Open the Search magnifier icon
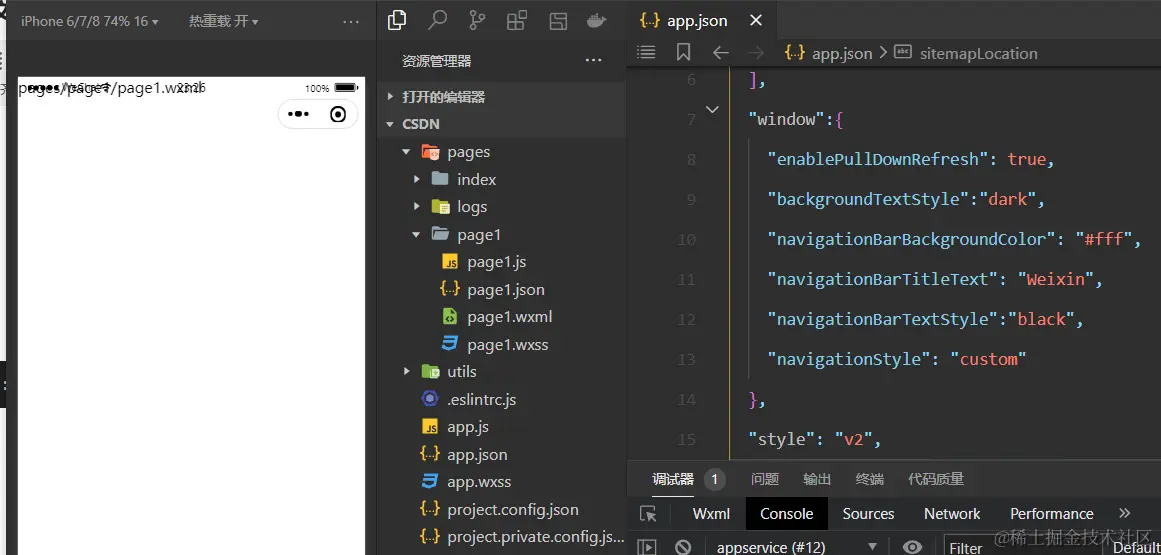 point(438,21)
